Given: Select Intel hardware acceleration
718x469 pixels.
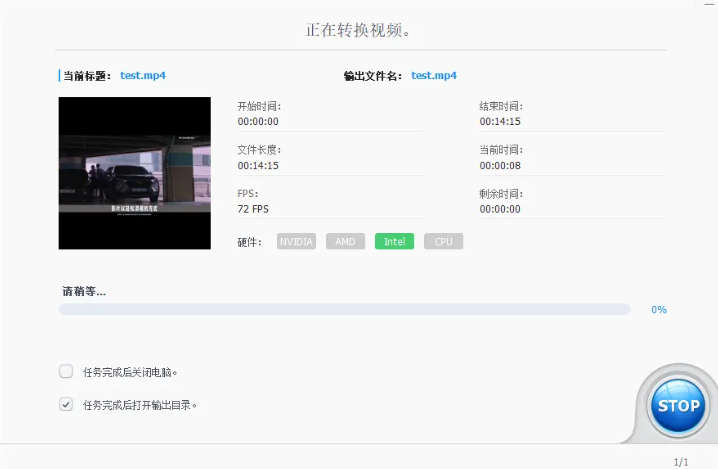Looking at the screenshot, I should (394, 241).
